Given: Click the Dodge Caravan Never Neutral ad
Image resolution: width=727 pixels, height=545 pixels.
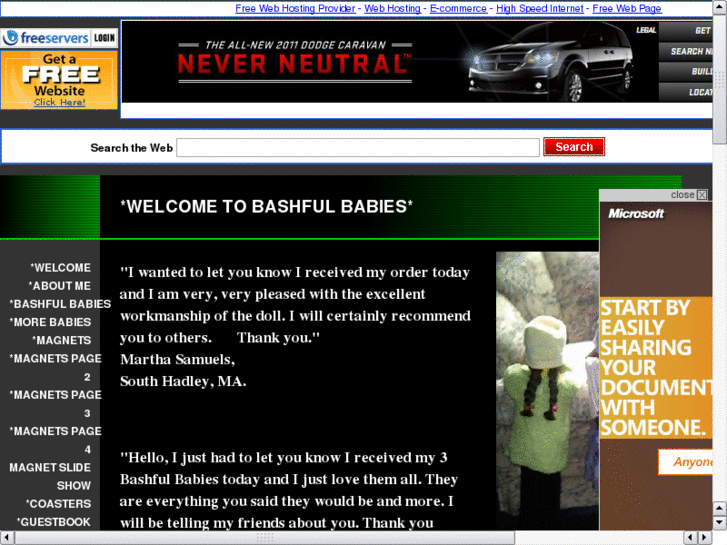Looking at the screenshot, I should 389,62.
